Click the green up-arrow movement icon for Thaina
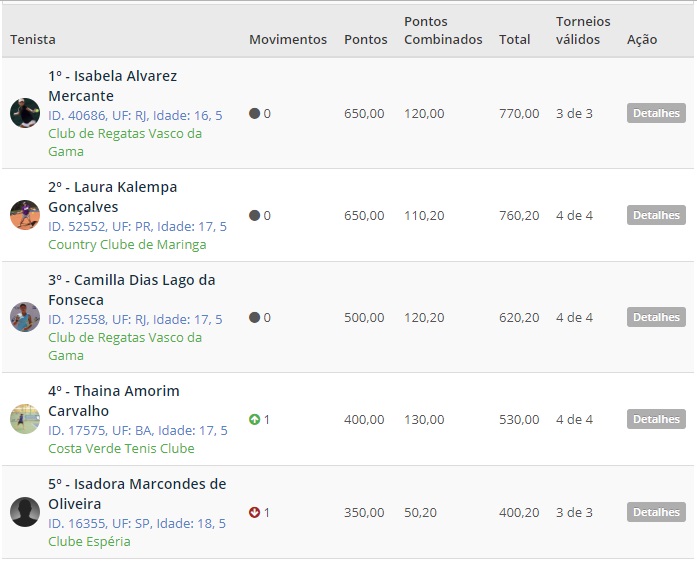The image size is (697, 561). tap(254, 420)
